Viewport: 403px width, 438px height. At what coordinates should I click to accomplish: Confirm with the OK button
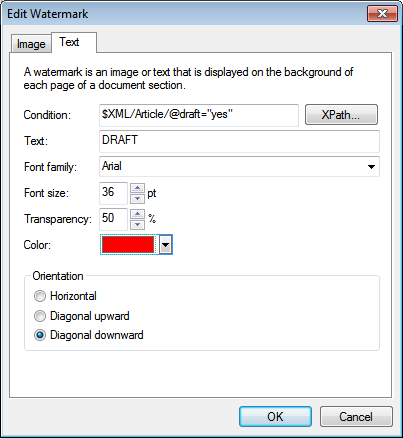[x=275, y=417]
